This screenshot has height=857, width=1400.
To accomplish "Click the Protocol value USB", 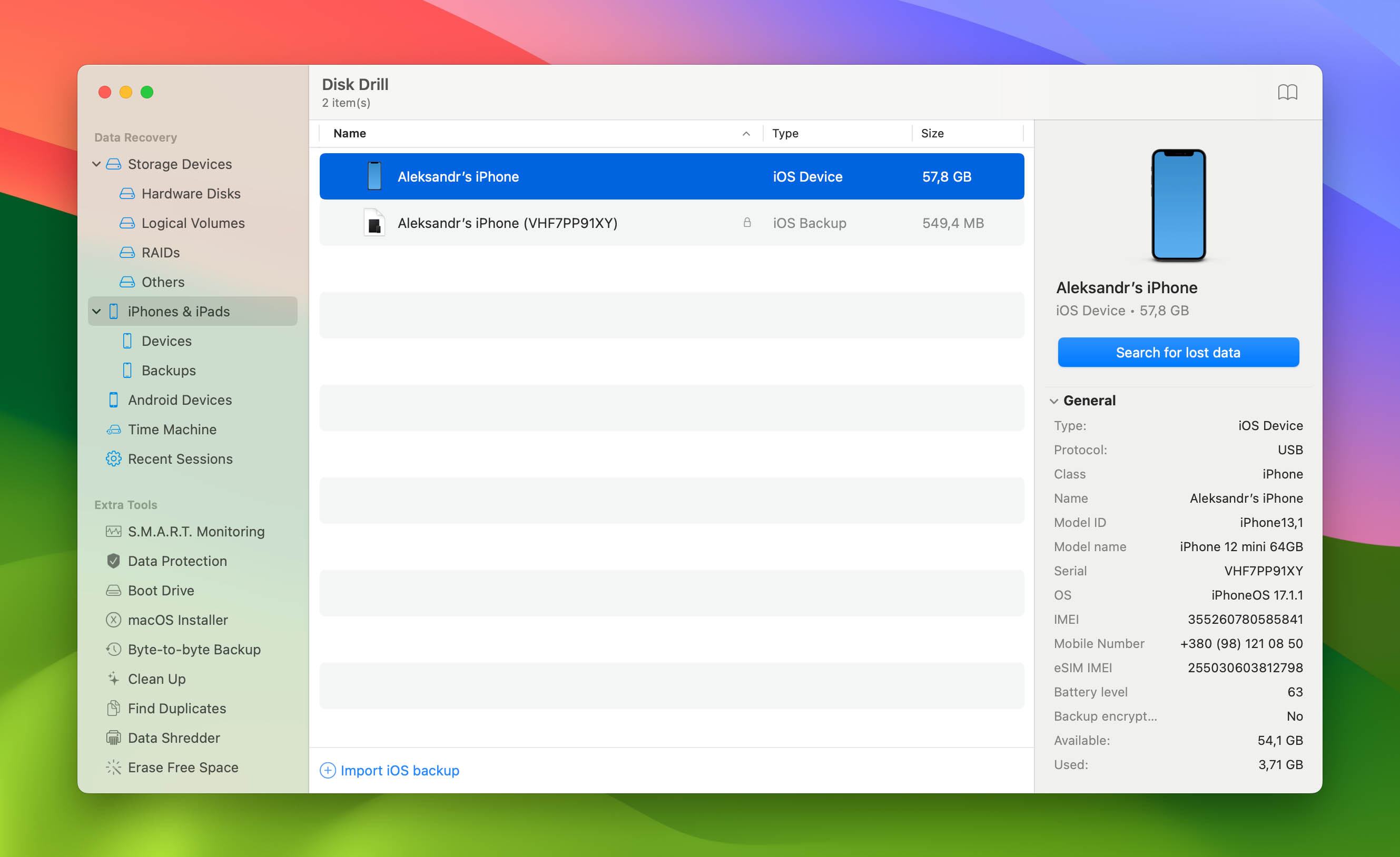I will click(1290, 450).
